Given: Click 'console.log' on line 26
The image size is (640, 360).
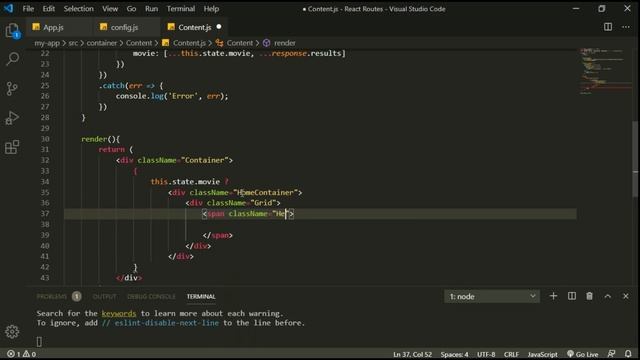Looking at the screenshot, I should [x=139, y=96].
